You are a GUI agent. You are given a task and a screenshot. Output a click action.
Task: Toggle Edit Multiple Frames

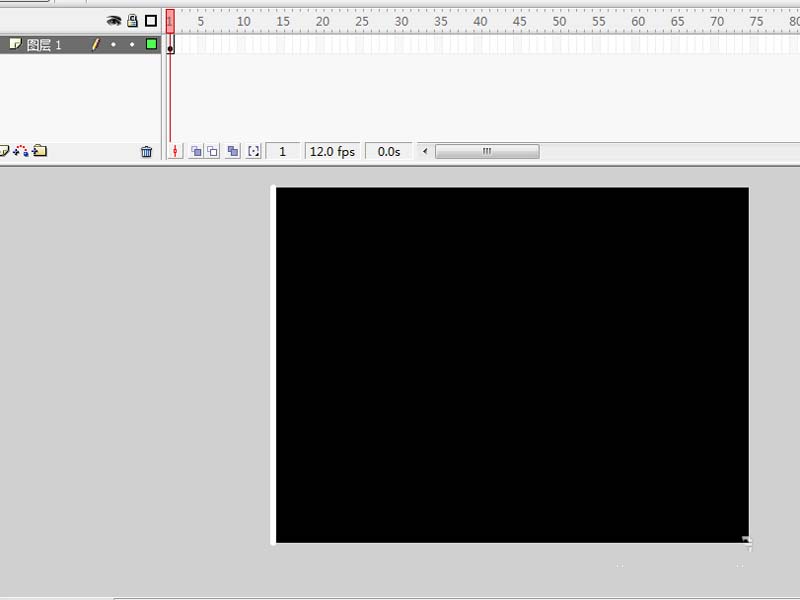[x=233, y=151]
